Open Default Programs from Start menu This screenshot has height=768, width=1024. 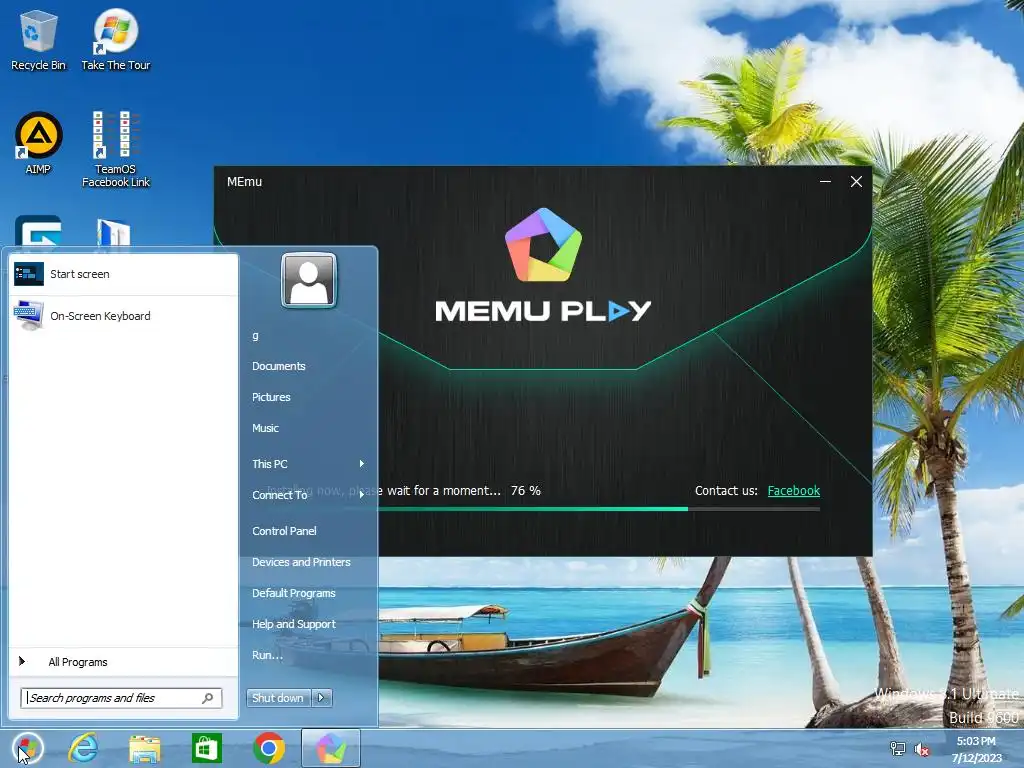(294, 593)
